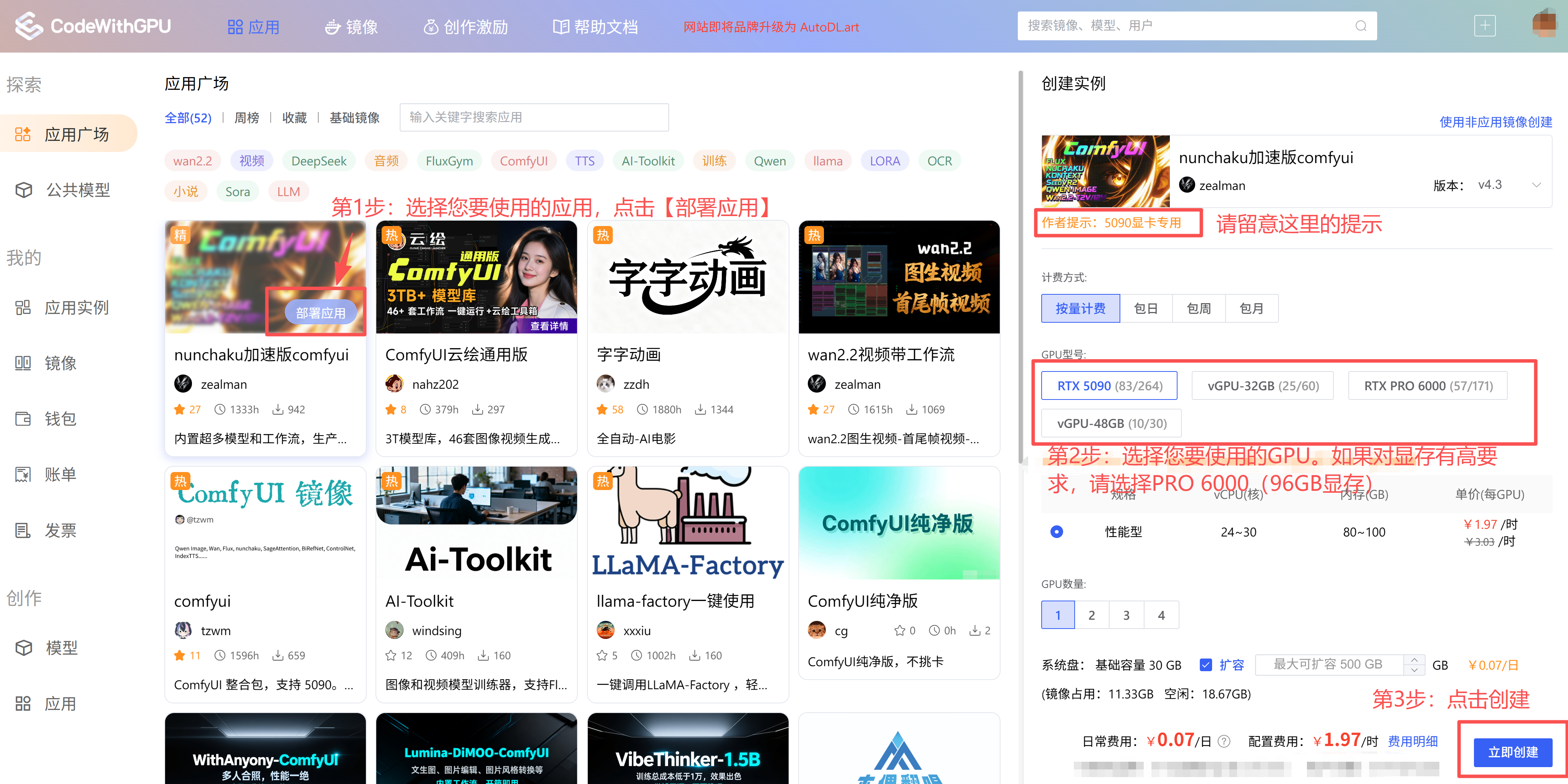Click the CodeWithGPU logo icon
The width and height of the screenshot is (1568, 784).
(29, 26)
